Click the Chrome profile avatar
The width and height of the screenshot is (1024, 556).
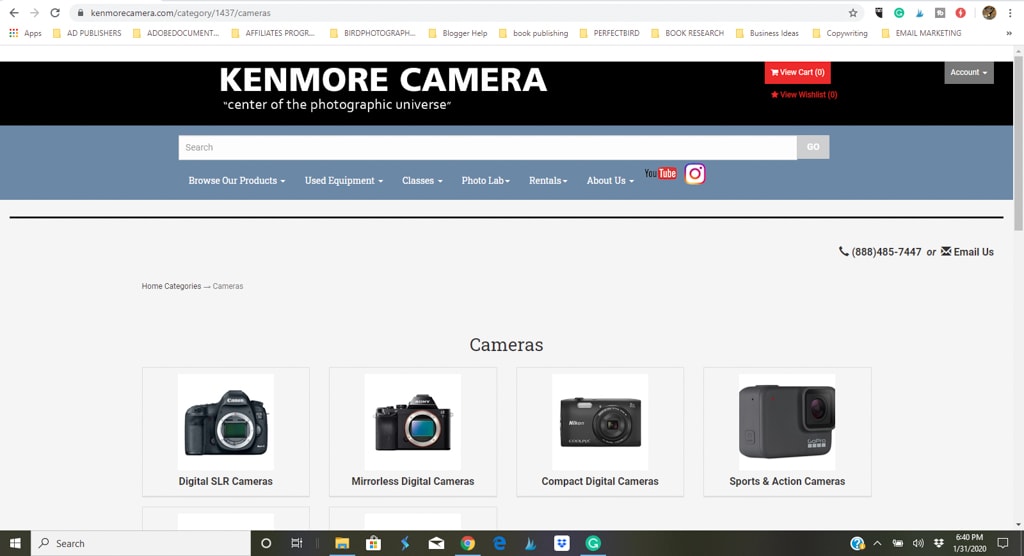coord(989,12)
